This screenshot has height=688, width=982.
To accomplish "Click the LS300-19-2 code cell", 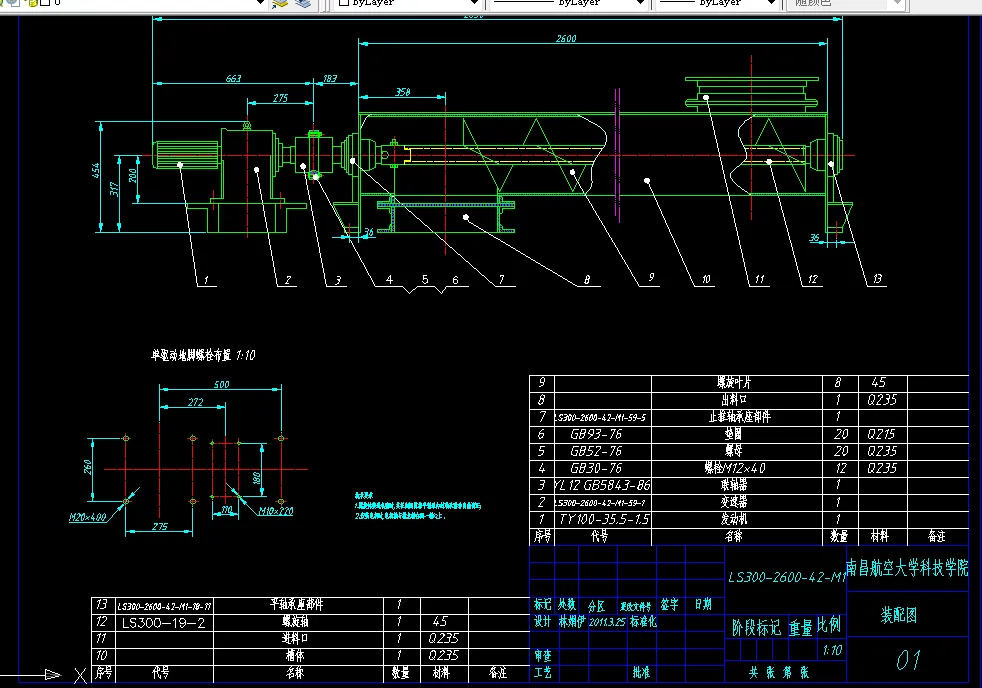I will pos(163,622).
